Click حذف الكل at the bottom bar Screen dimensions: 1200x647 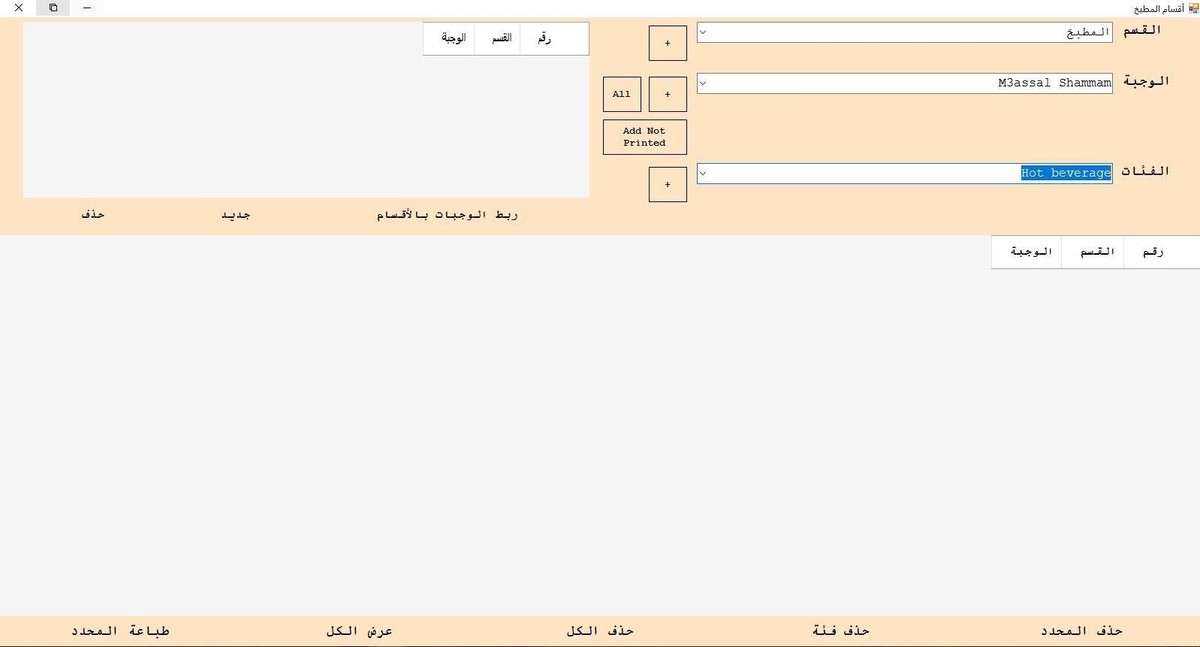point(600,631)
